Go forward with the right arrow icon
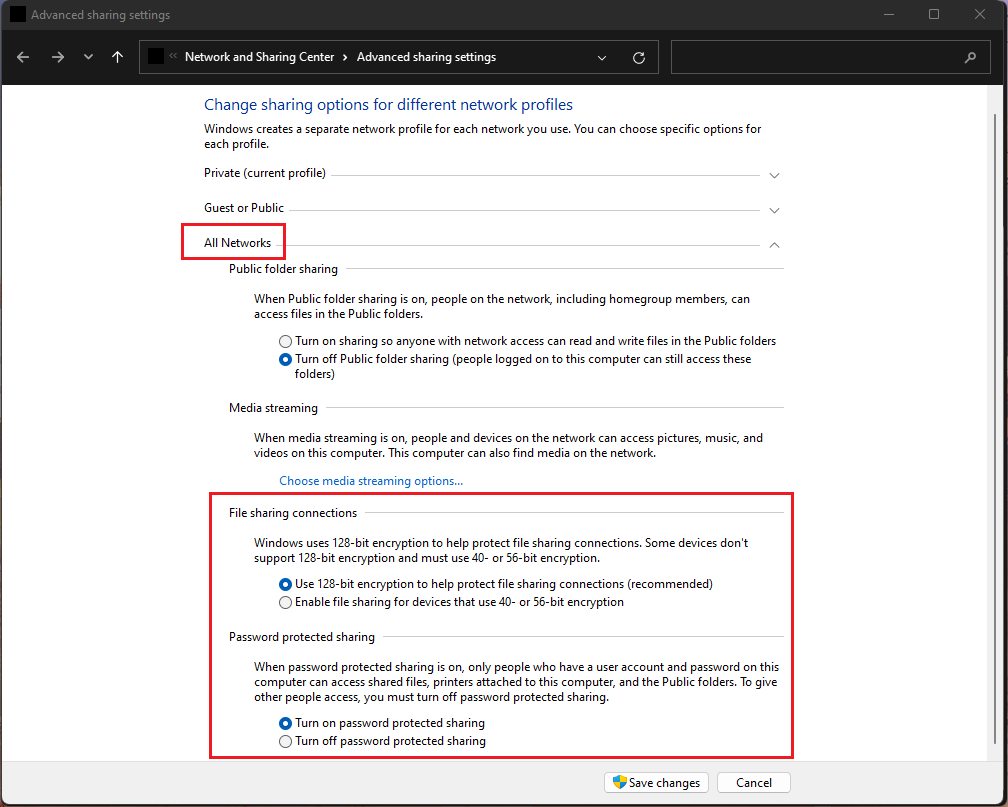 58,57
